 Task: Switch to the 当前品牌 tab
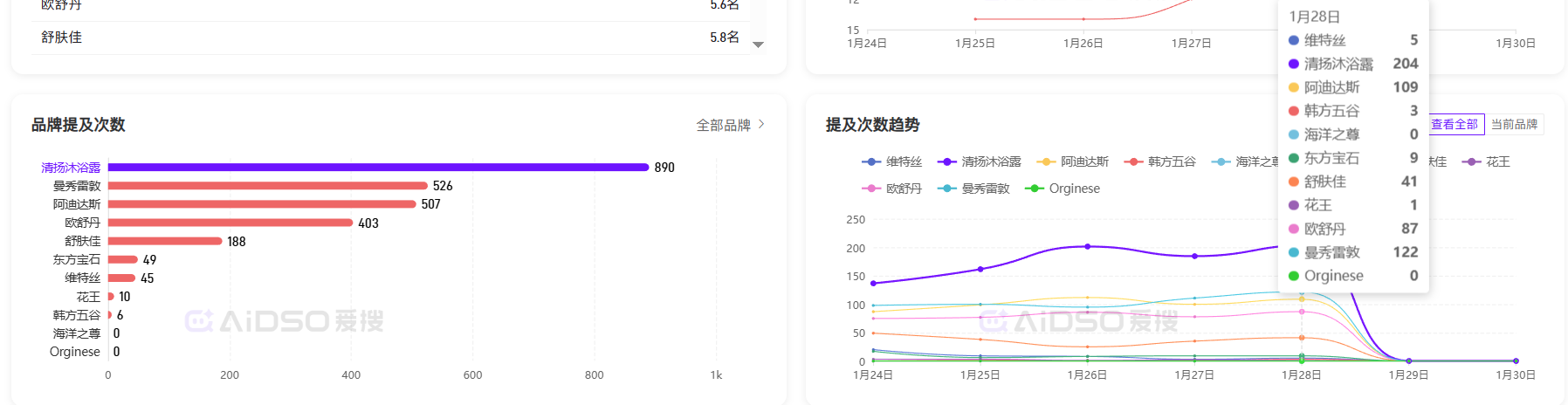click(1514, 125)
